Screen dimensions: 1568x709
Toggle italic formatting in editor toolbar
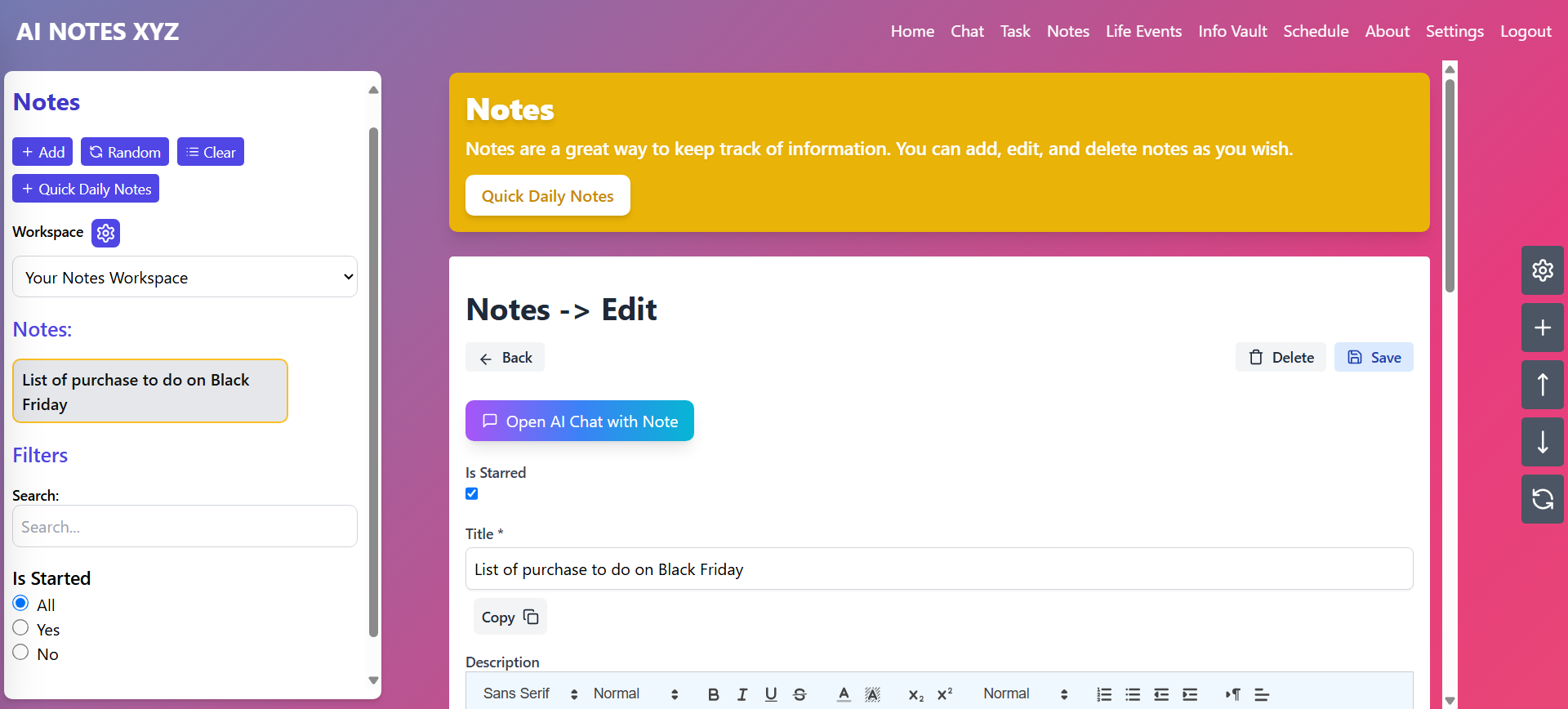pos(742,694)
